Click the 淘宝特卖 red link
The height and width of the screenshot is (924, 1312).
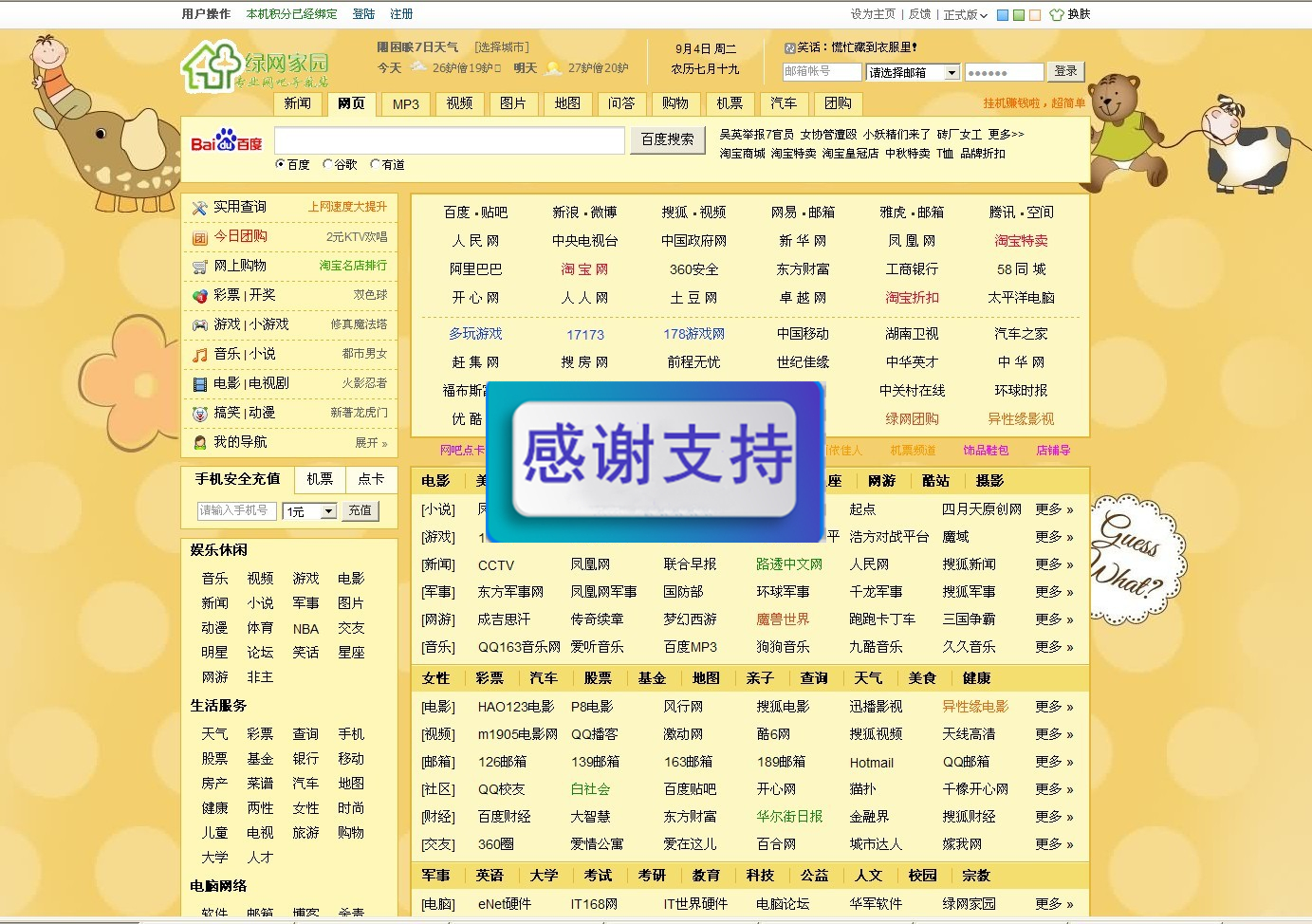coord(1021,241)
